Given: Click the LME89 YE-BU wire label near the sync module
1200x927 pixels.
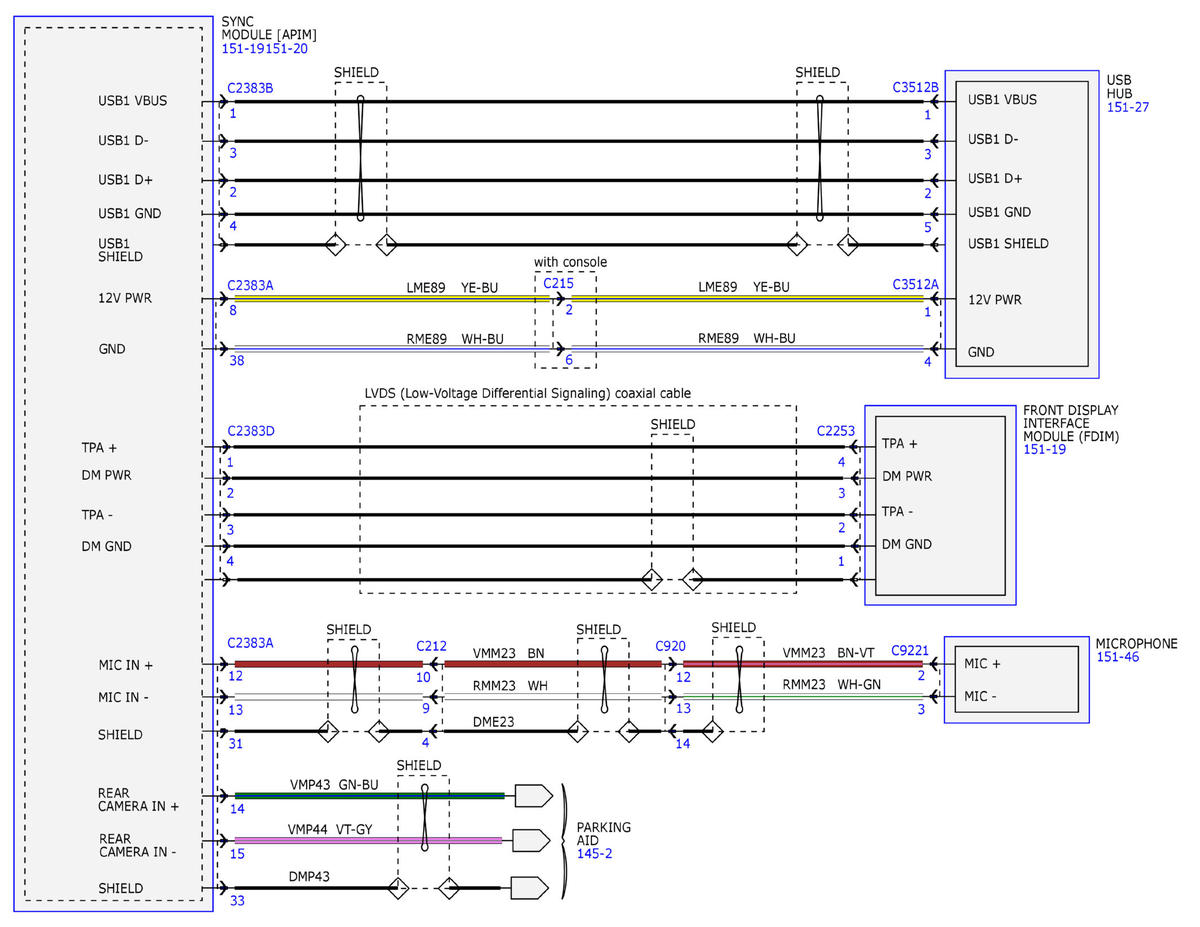Looking at the screenshot, I should click(x=452, y=287).
